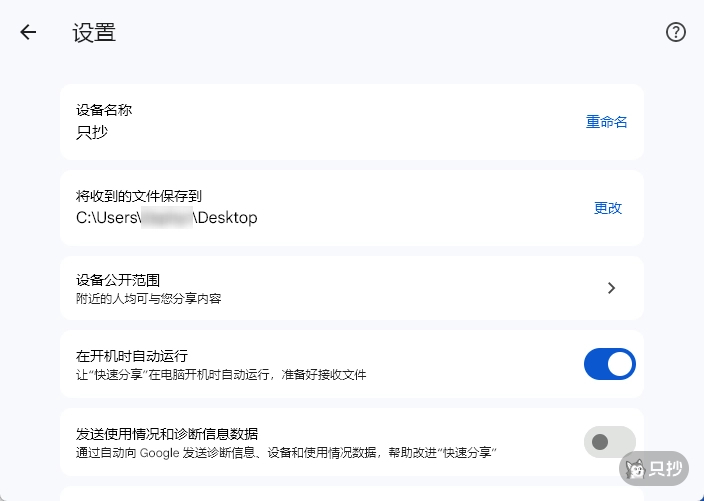Click 附近的人均可与您分享内容 description
This screenshot has width=704, height=501.
click(x=149, y=299)
